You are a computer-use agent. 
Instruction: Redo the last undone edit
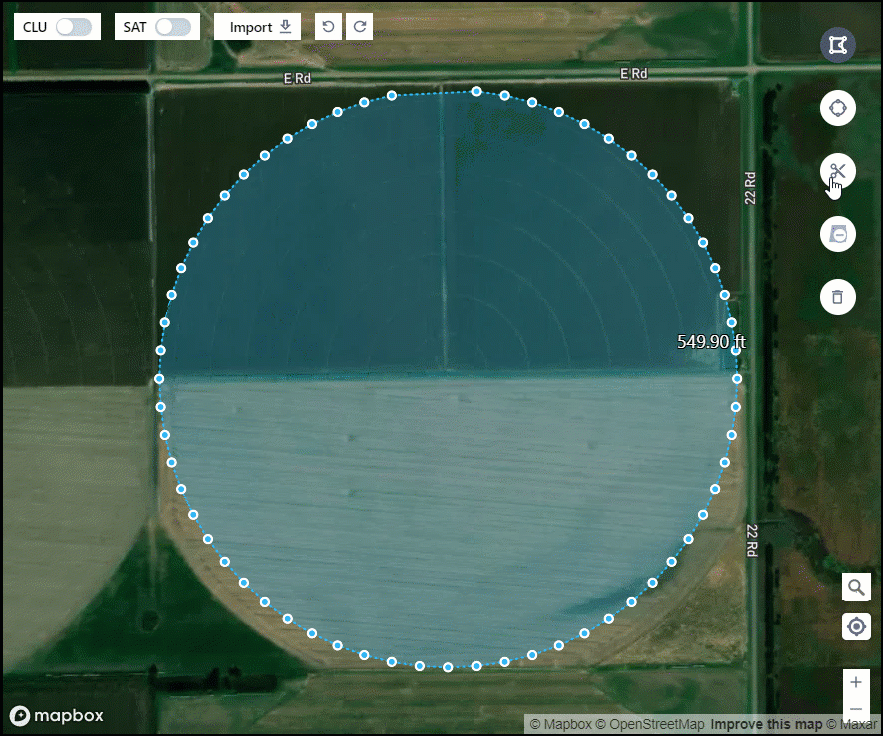pyautogui.click(x=359, y=27)
